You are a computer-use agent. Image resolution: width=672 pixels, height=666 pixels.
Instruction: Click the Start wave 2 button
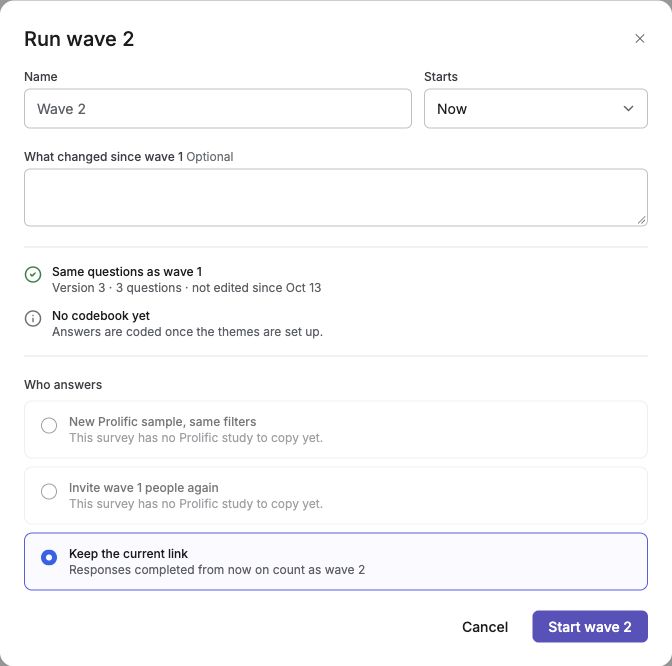590,627
